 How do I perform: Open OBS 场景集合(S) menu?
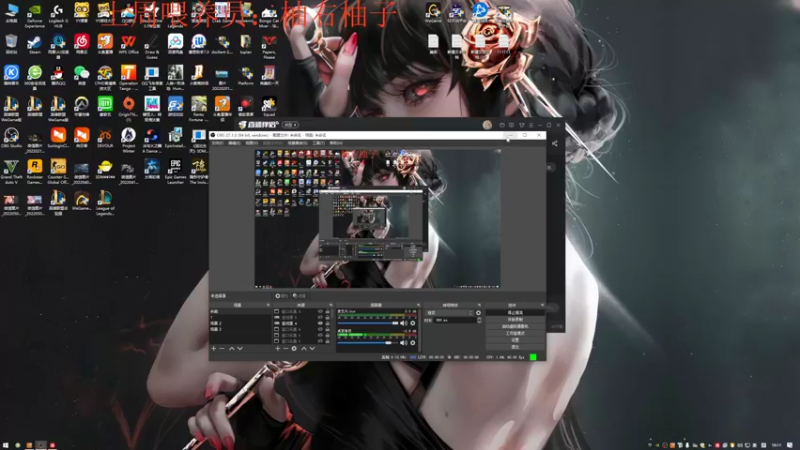[297, 143]
